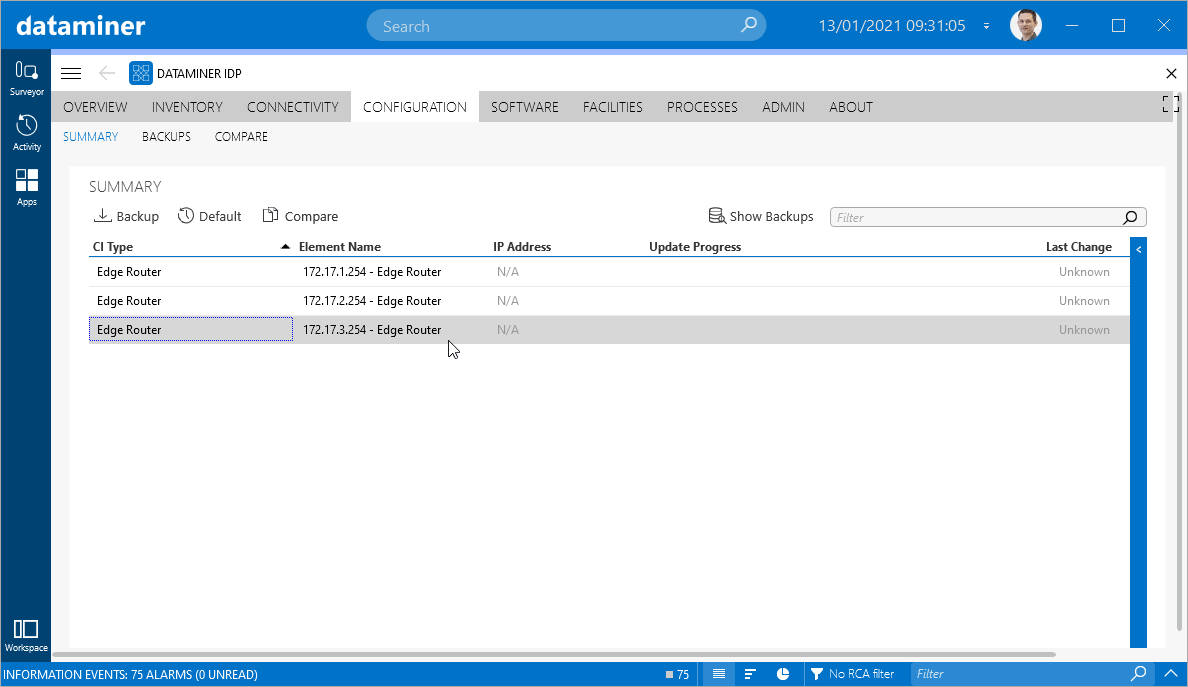Expand the blue side panel chevron
Screen dimensions: 1188x687
click(x=1138, y=248)
